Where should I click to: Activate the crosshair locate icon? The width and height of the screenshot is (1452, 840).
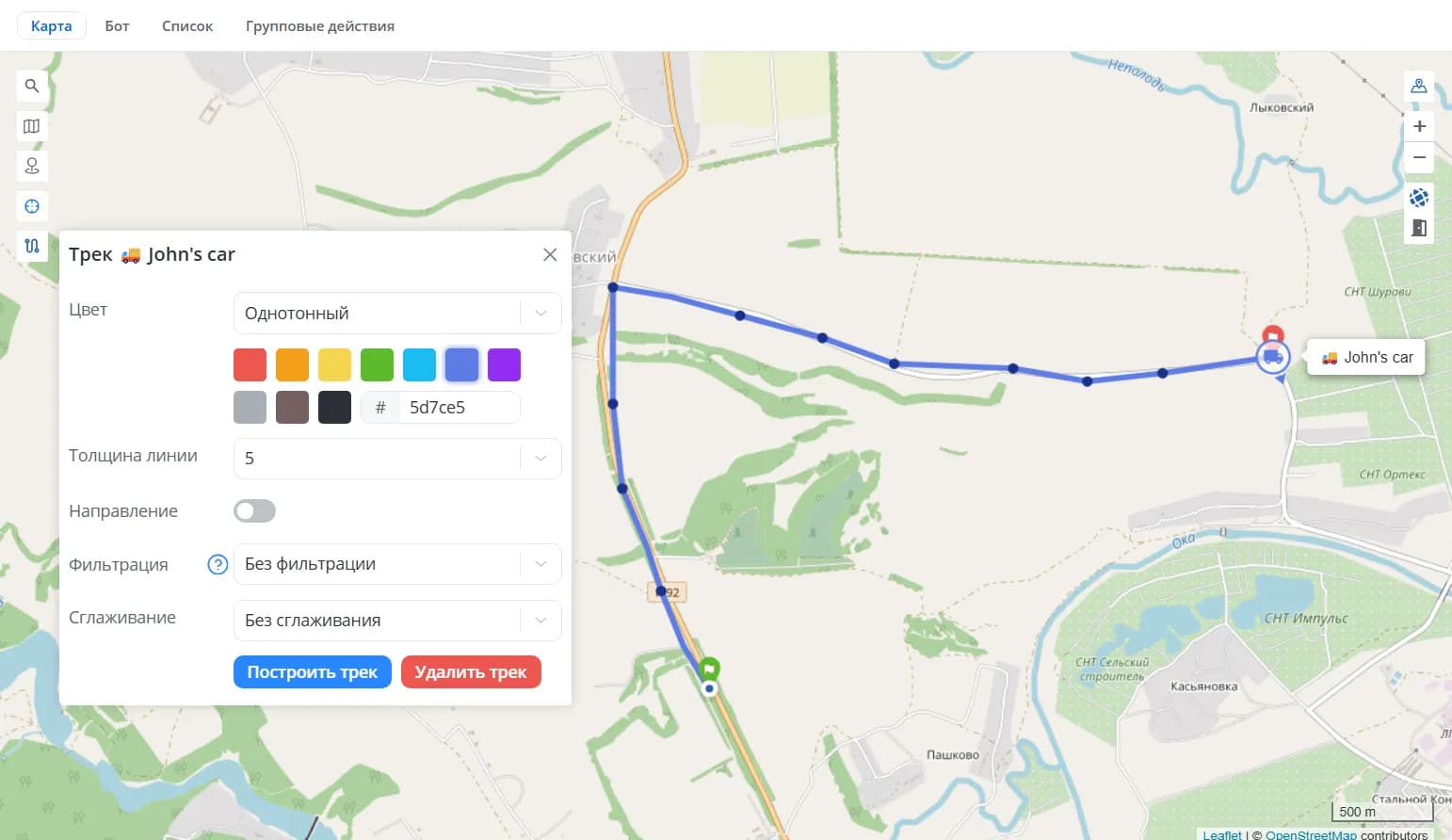(x=31, y=206)
